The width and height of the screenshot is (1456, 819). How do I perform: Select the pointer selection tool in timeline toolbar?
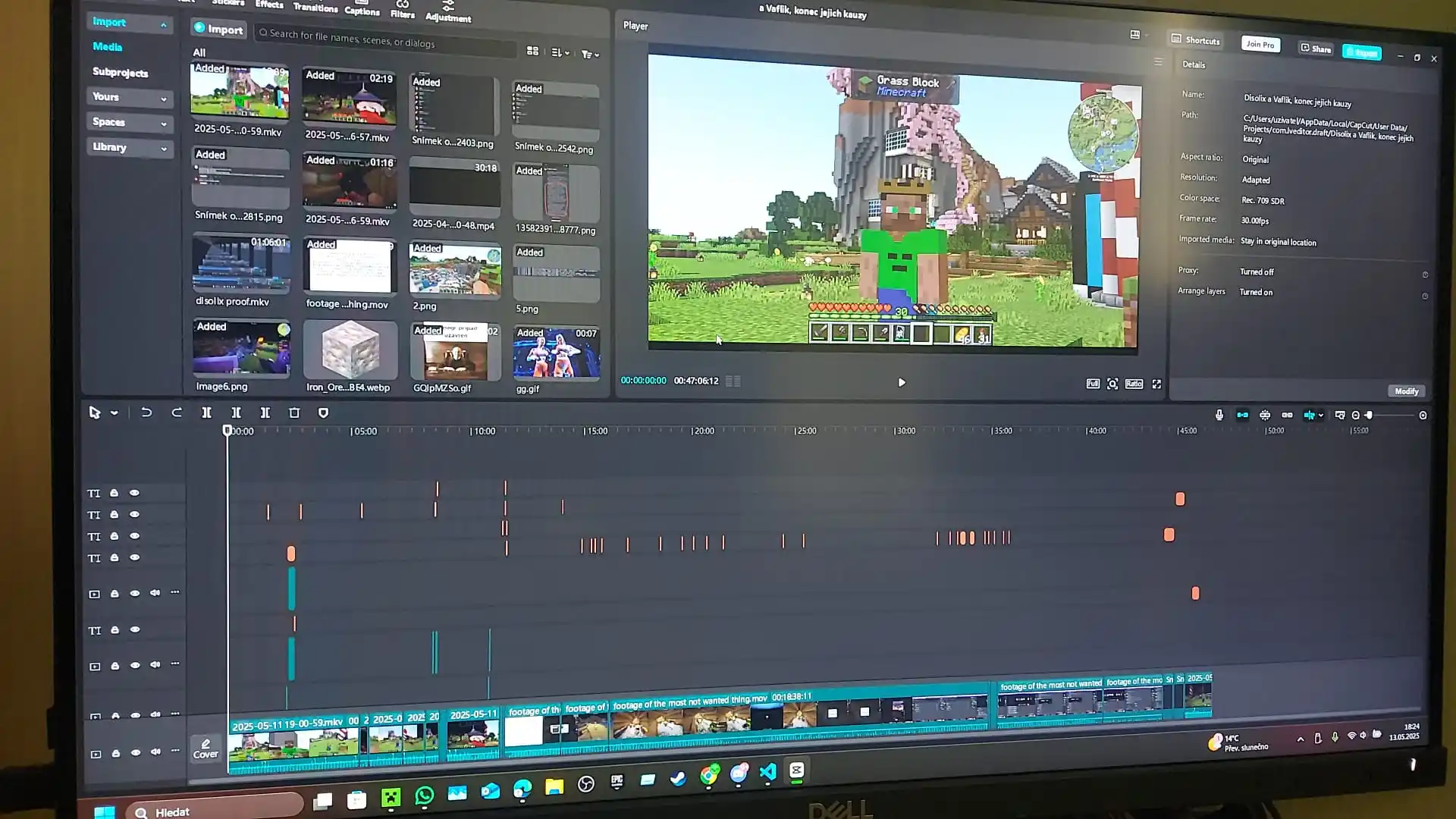pyautogui.click(x=94, y=413)
